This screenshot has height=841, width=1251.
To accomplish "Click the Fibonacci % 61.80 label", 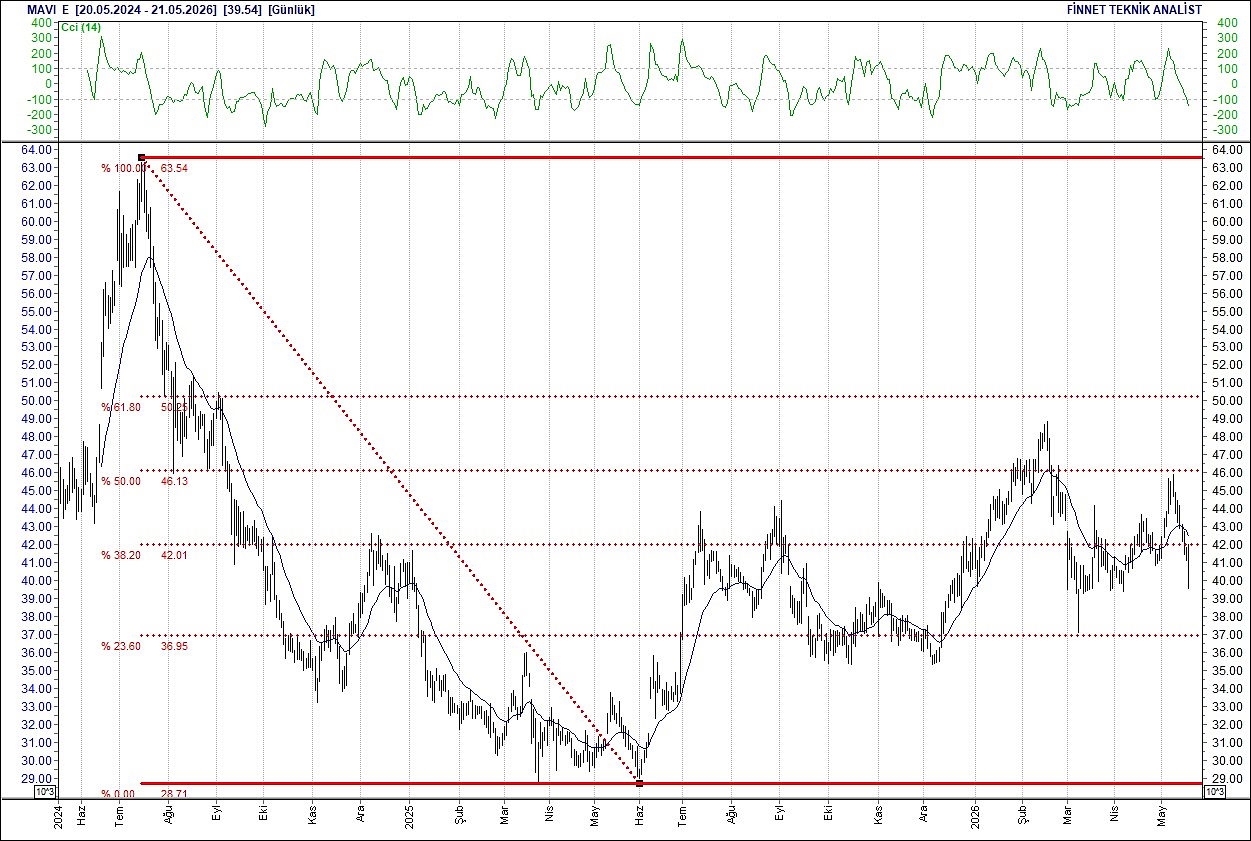I will (121, 407).
